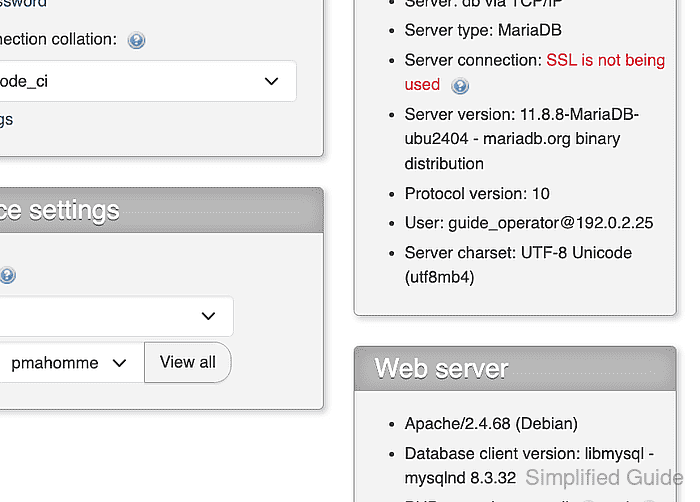Viewport: 700px width, 502px height.
Task: Open the pmahomme theme dropdown
Action: [x=71, y=363]
